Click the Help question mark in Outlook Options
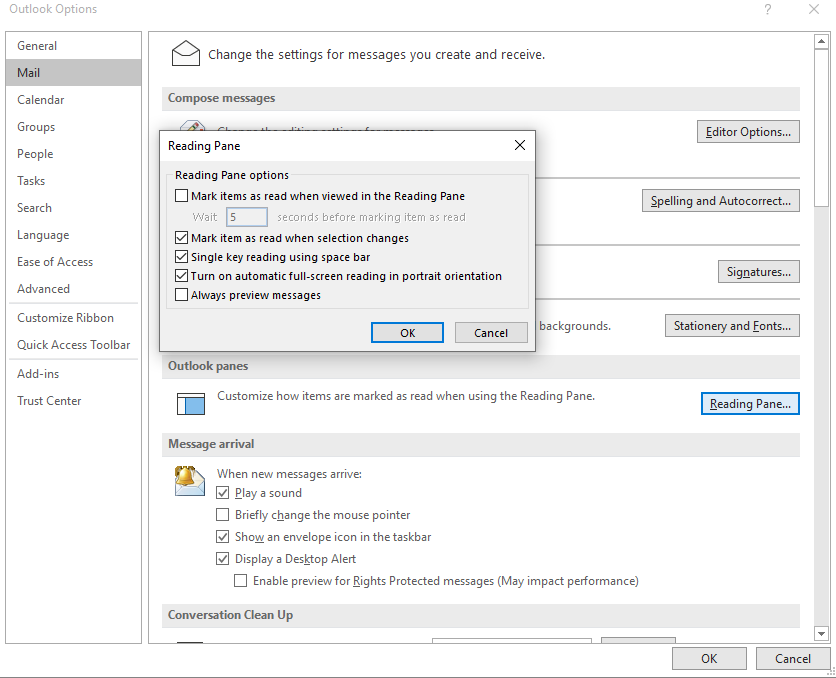The height and width of the screenshot is (678, 836). pos(768,9)
